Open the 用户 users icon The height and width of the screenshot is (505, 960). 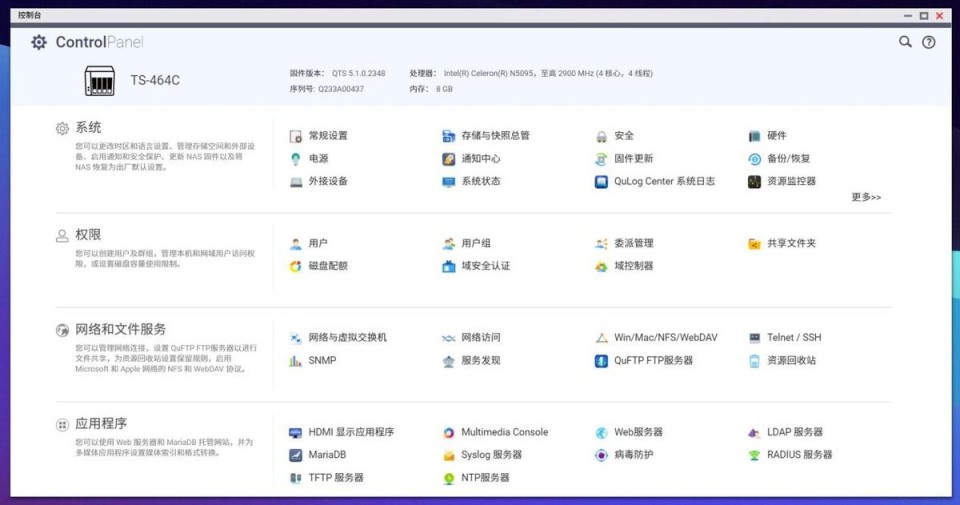coord(296,244)
